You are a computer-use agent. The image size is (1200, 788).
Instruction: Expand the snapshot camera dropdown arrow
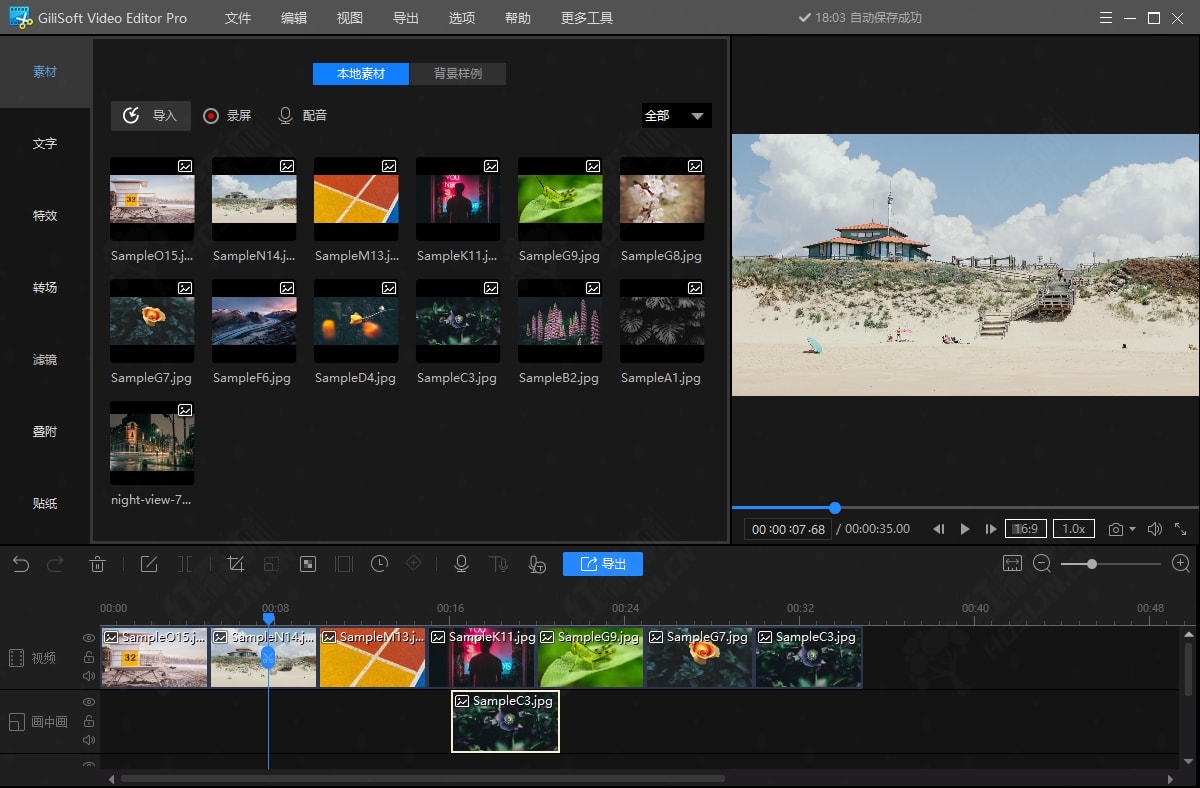click(1132, 529)
